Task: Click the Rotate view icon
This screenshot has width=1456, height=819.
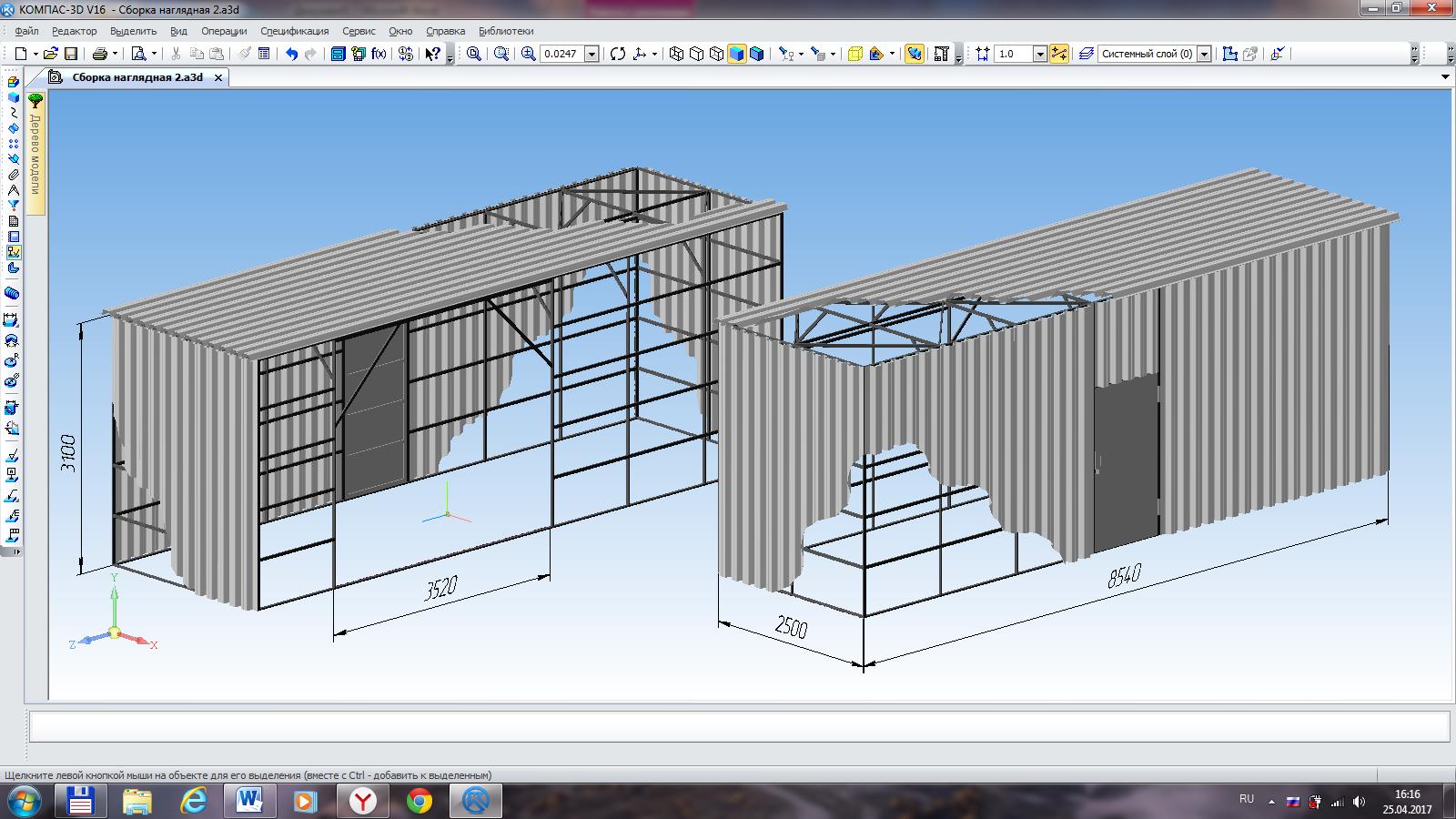Action: [x=618, y=54]
